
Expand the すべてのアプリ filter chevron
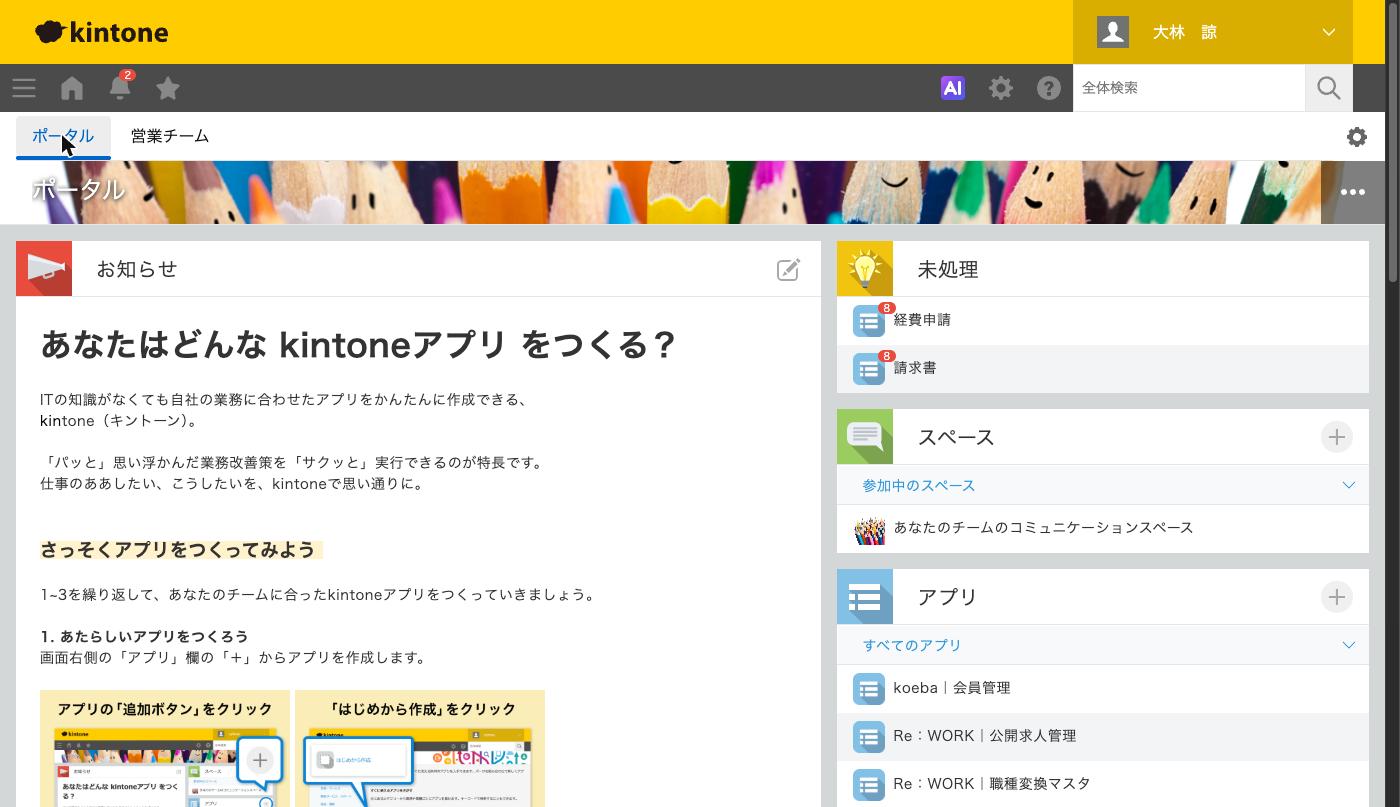(1348, 645)
